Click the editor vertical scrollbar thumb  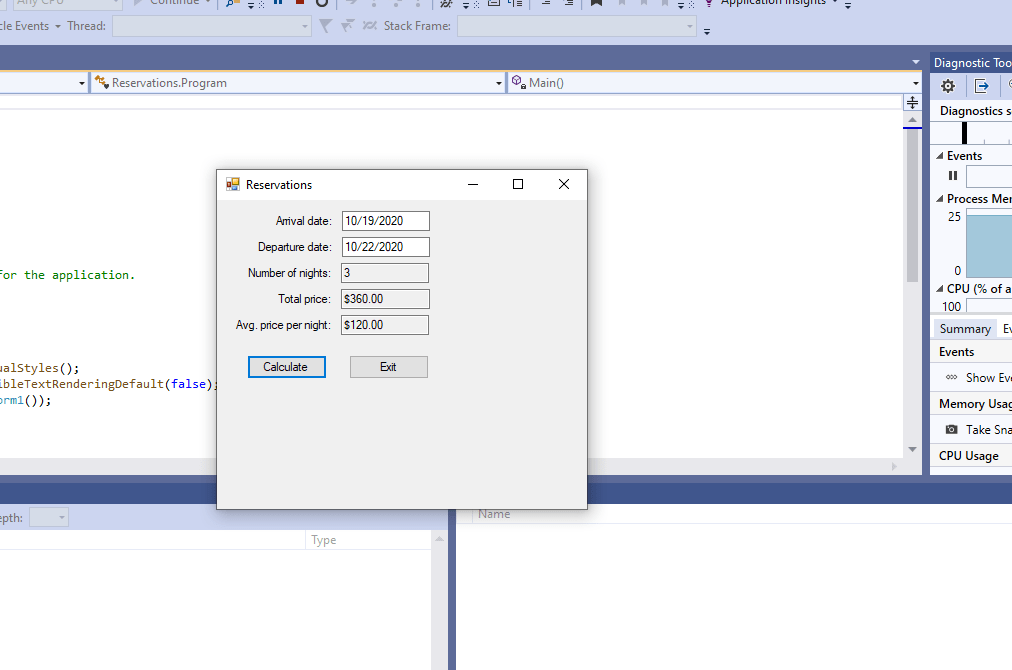pyautogui.click(x=912, y=205)
